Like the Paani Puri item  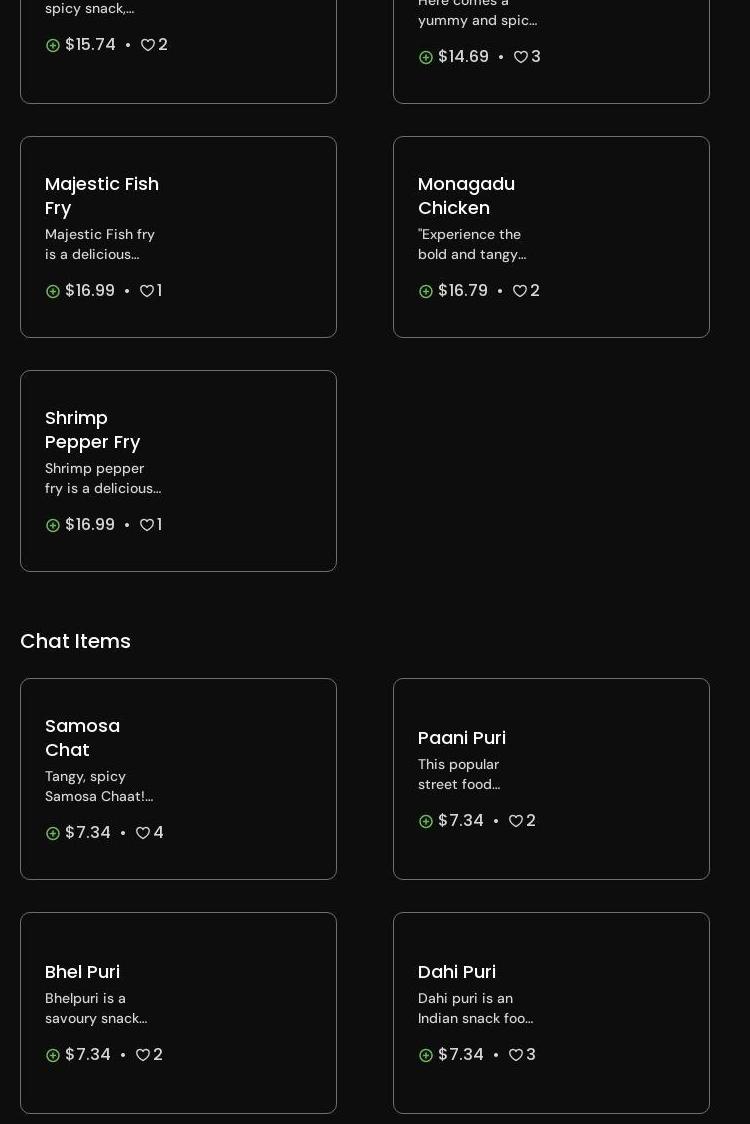coord(516,821)
